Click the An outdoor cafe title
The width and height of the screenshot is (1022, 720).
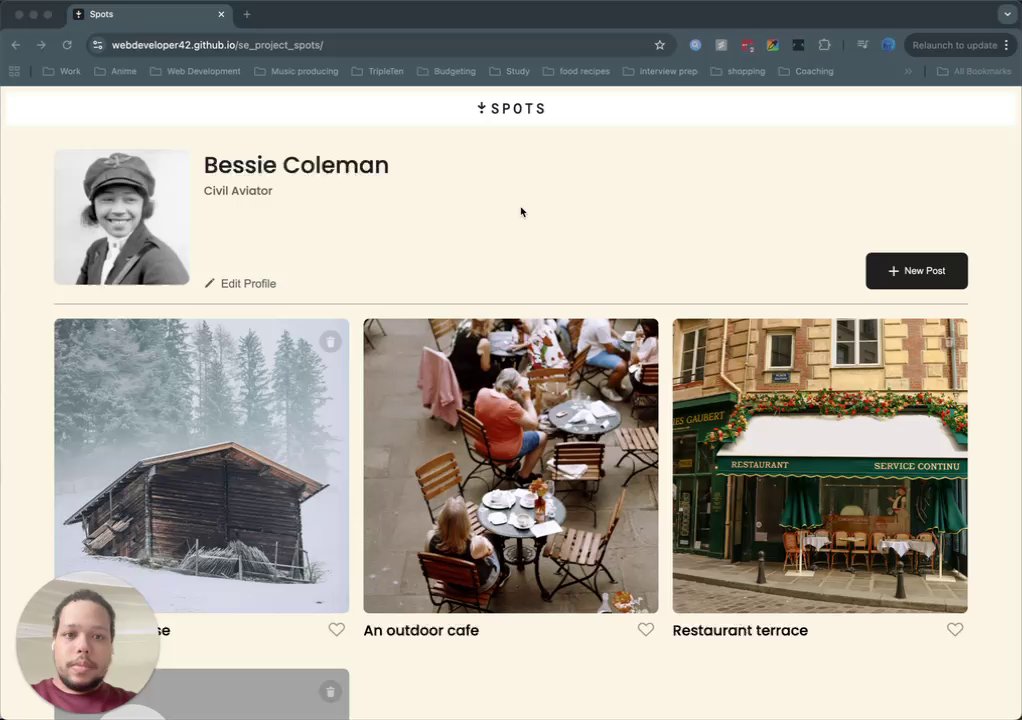pyautogui.click(x=421, y=630)
